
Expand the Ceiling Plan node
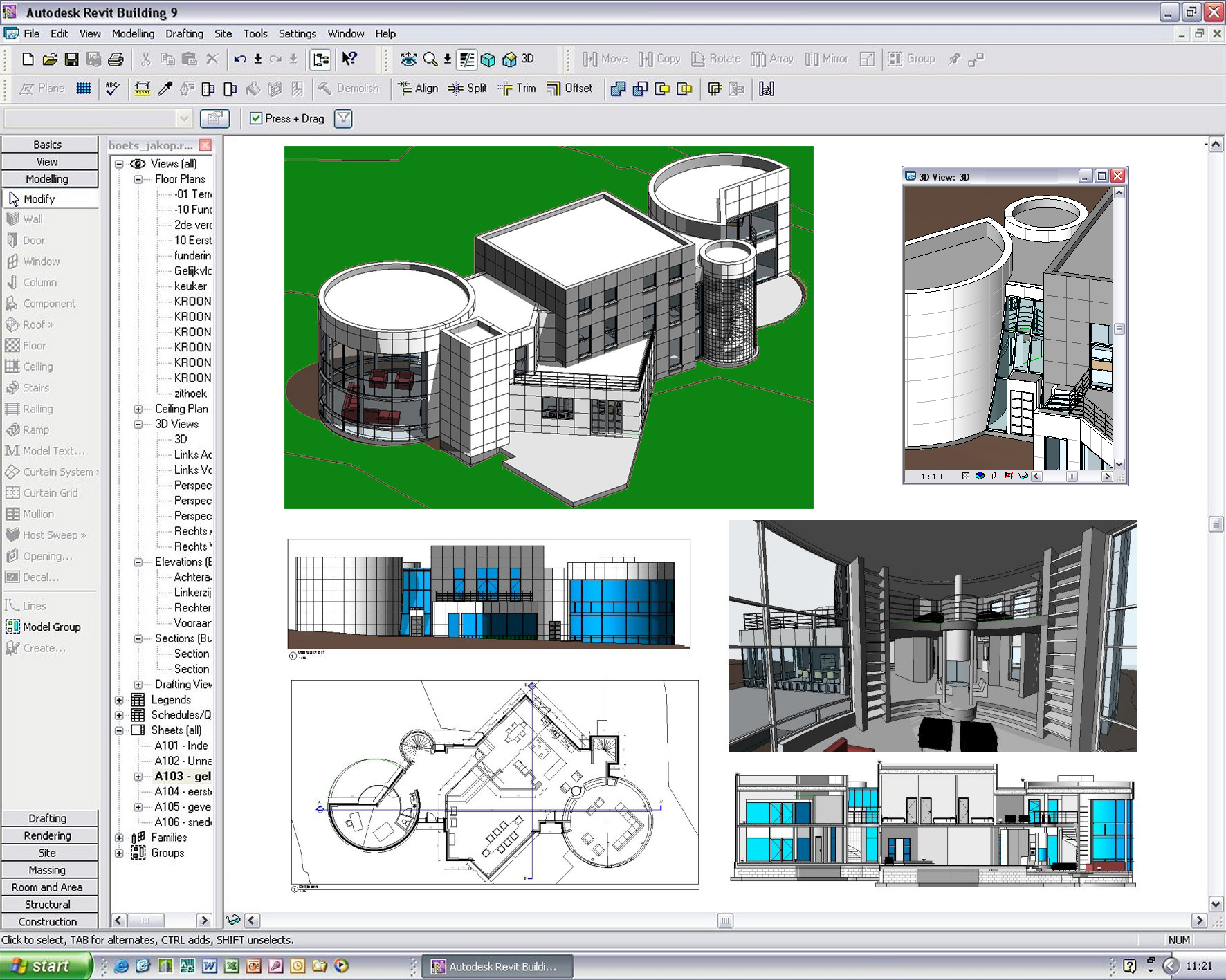138,409
